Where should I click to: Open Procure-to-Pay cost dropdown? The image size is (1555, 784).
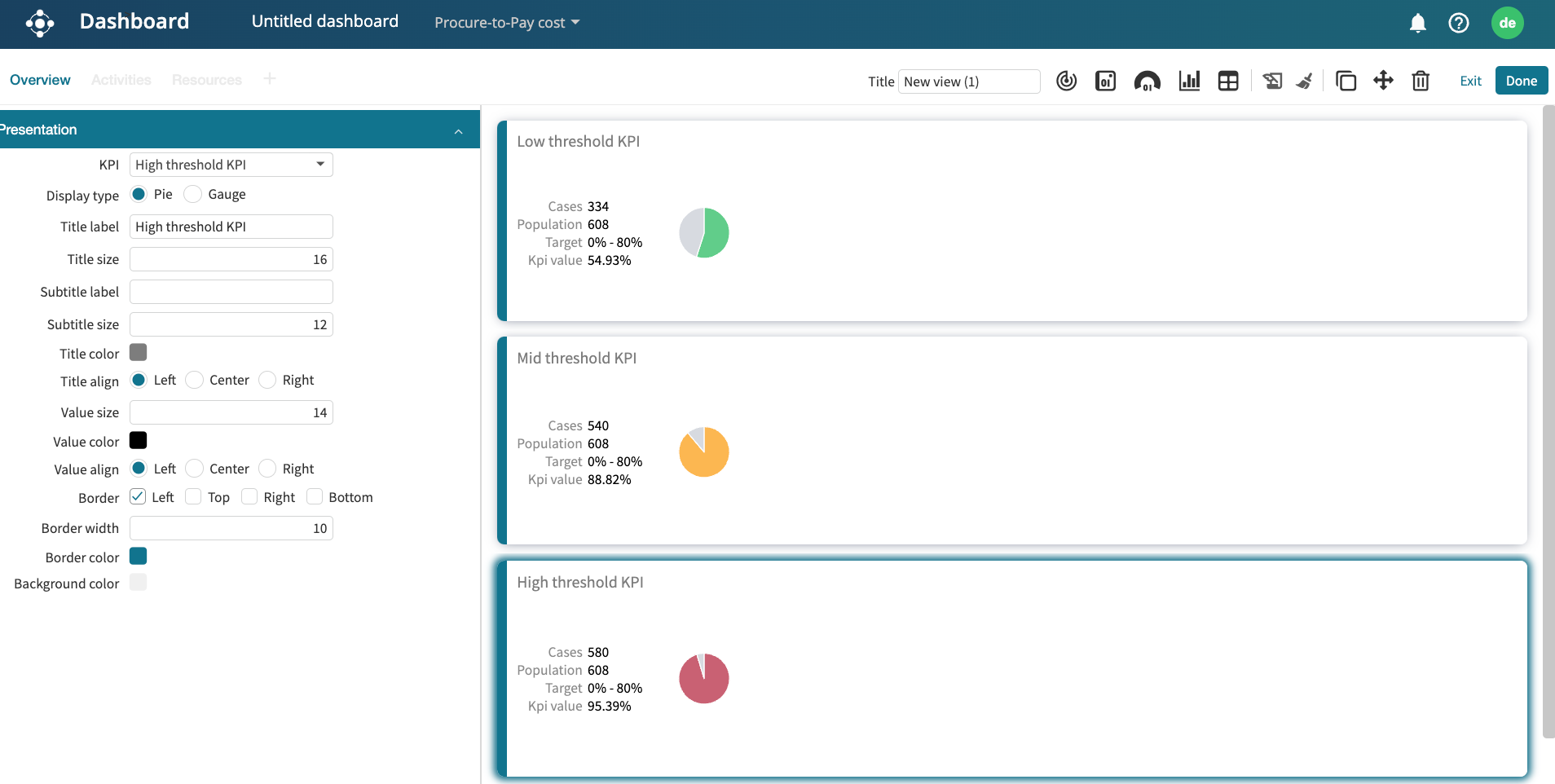(506, 23)
